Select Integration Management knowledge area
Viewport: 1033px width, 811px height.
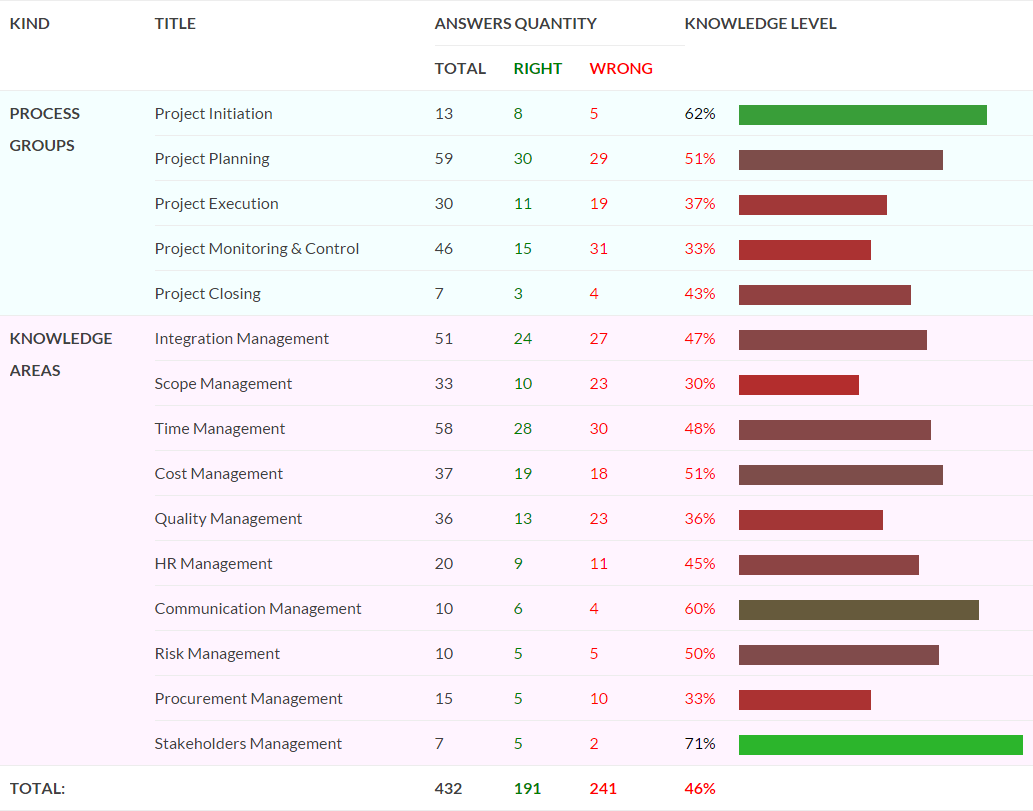[x=242, y=339]
